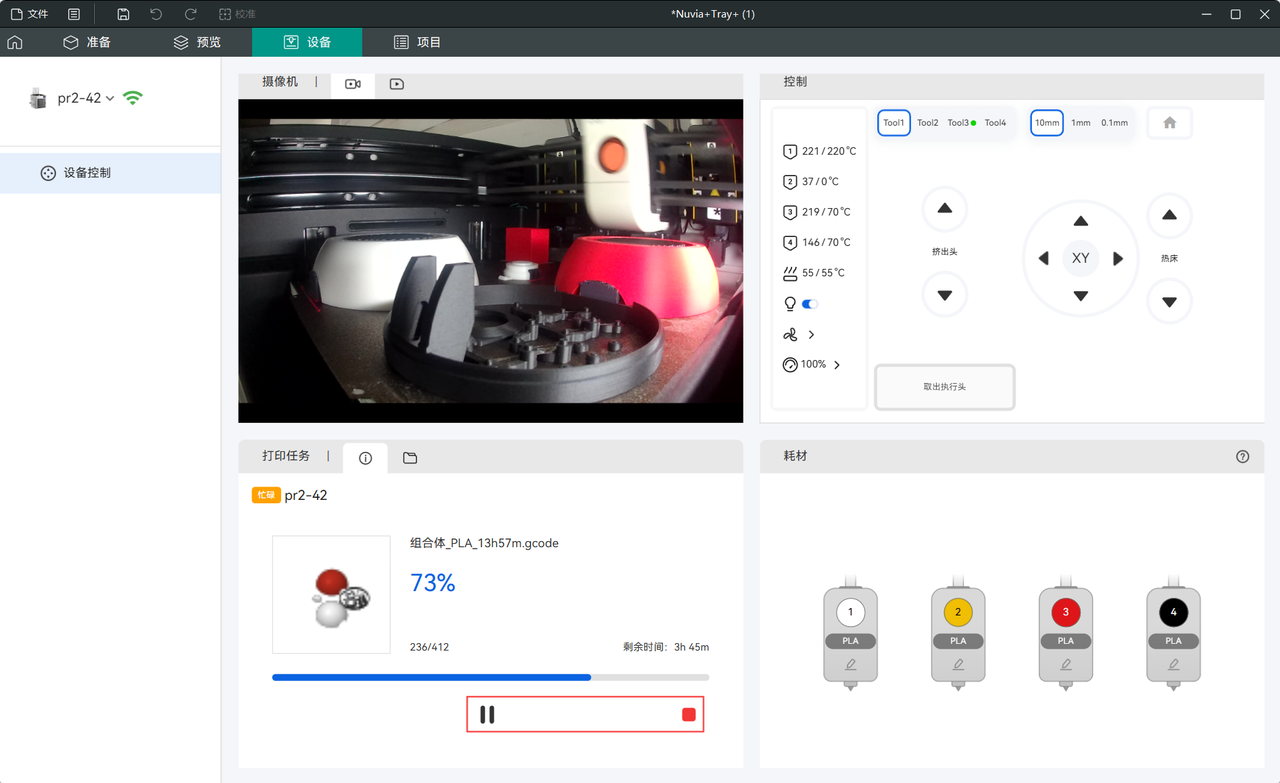The image size is (1280, 783).
Task: Open the 文件 menu
Action: (29, 14)
